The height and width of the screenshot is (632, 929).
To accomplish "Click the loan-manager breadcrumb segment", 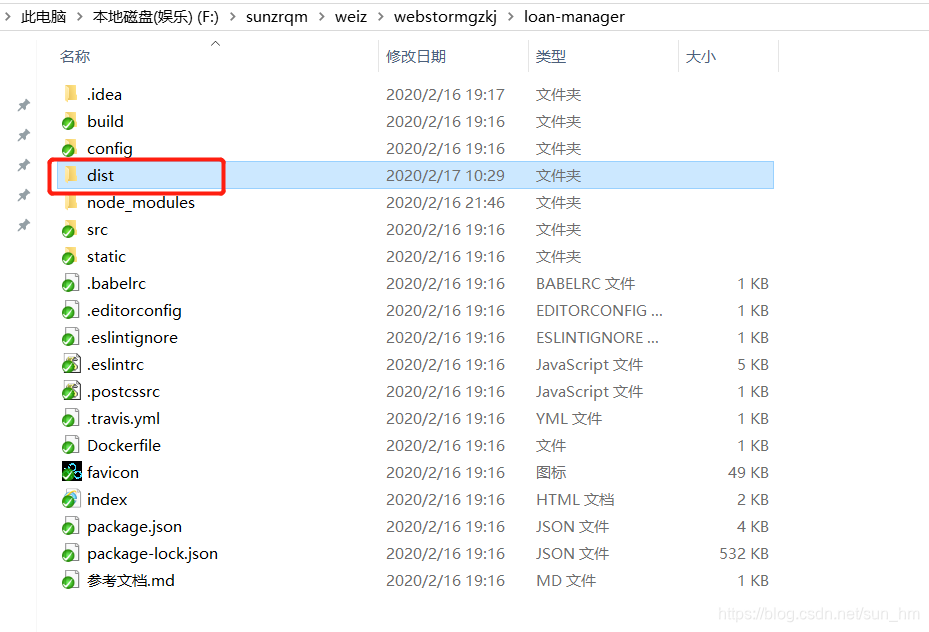I will click(574, 17).
